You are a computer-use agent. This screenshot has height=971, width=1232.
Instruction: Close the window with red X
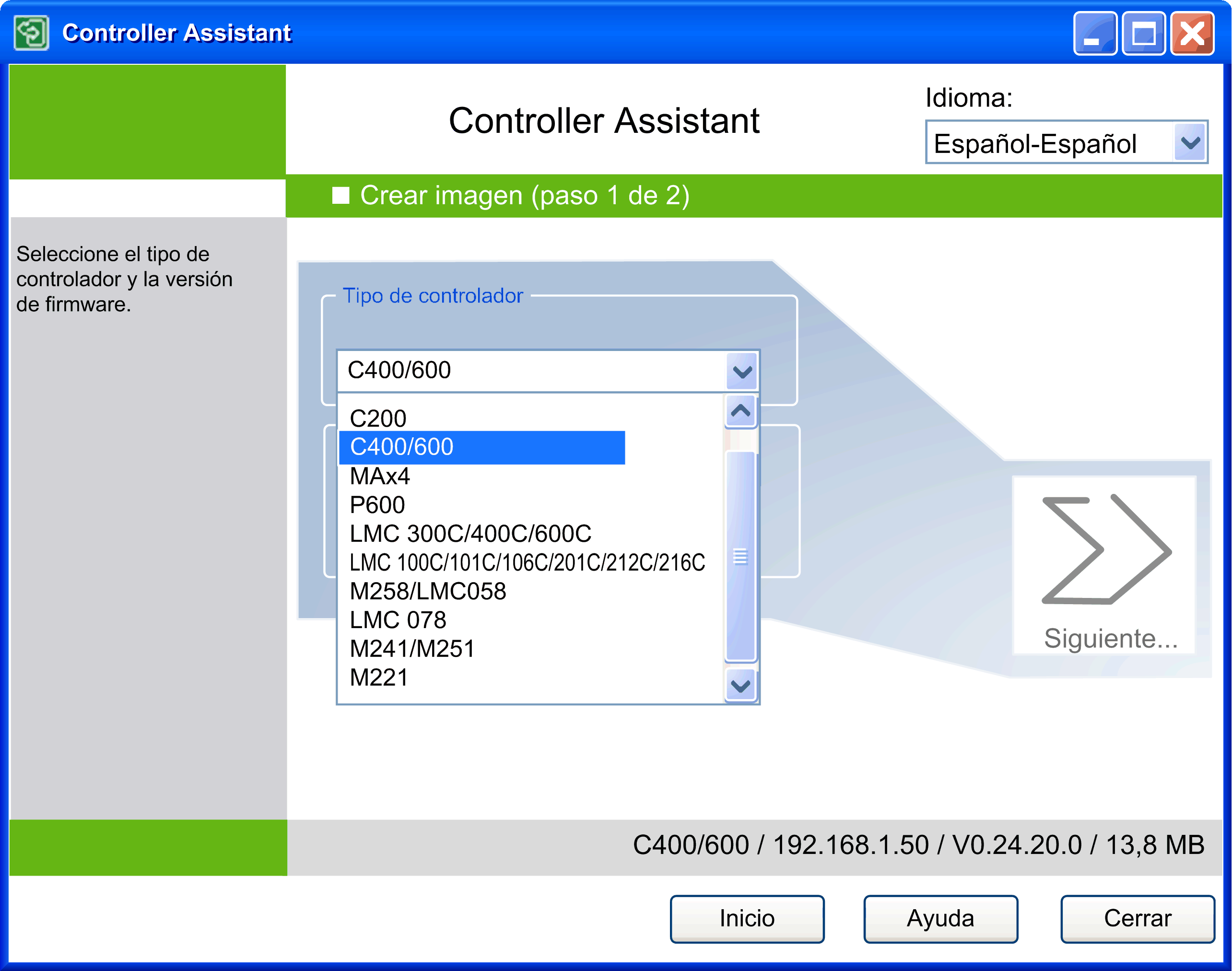1192,34
